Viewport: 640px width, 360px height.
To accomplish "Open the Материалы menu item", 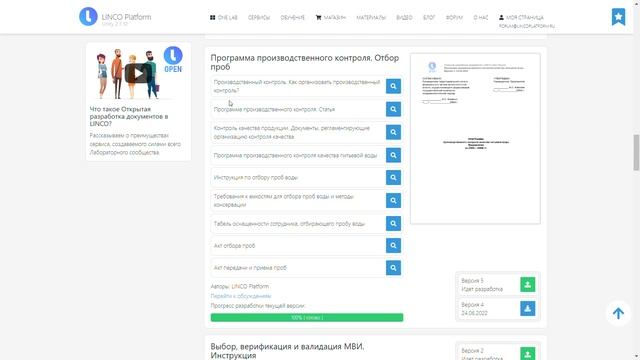I will click(x=371, y=18).
